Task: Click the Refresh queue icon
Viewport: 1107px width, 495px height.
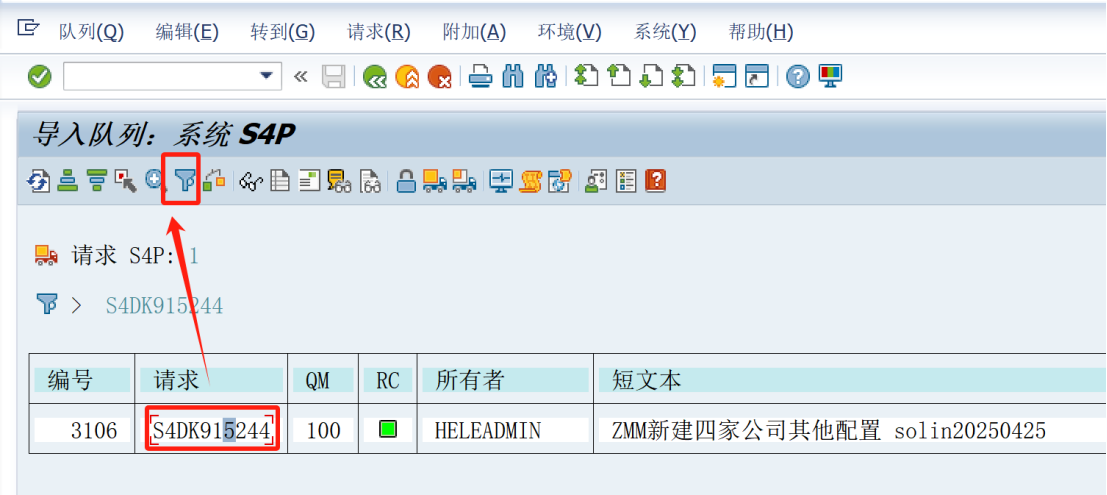Action: click(38, 181)
